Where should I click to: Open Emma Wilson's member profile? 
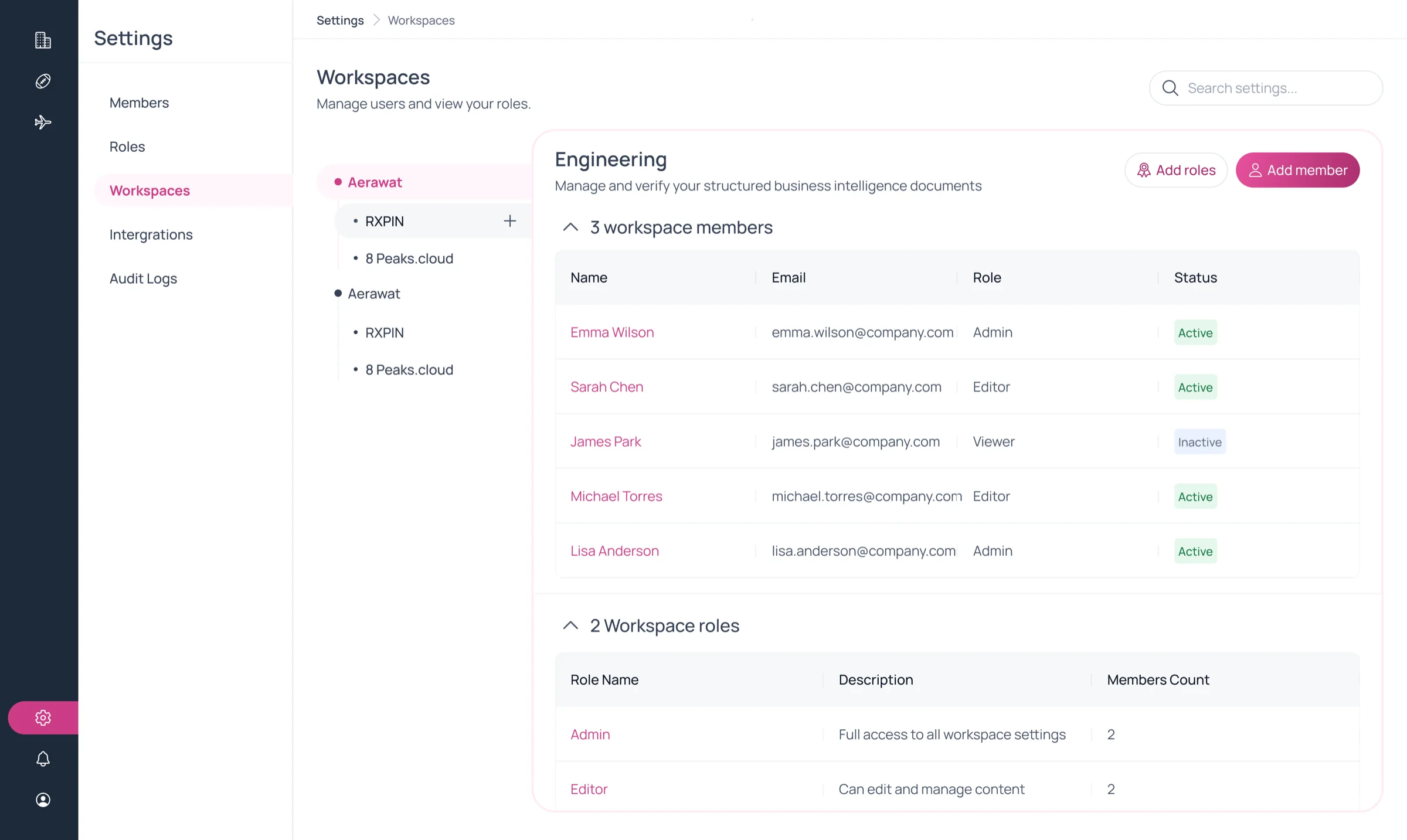[612, 332]
